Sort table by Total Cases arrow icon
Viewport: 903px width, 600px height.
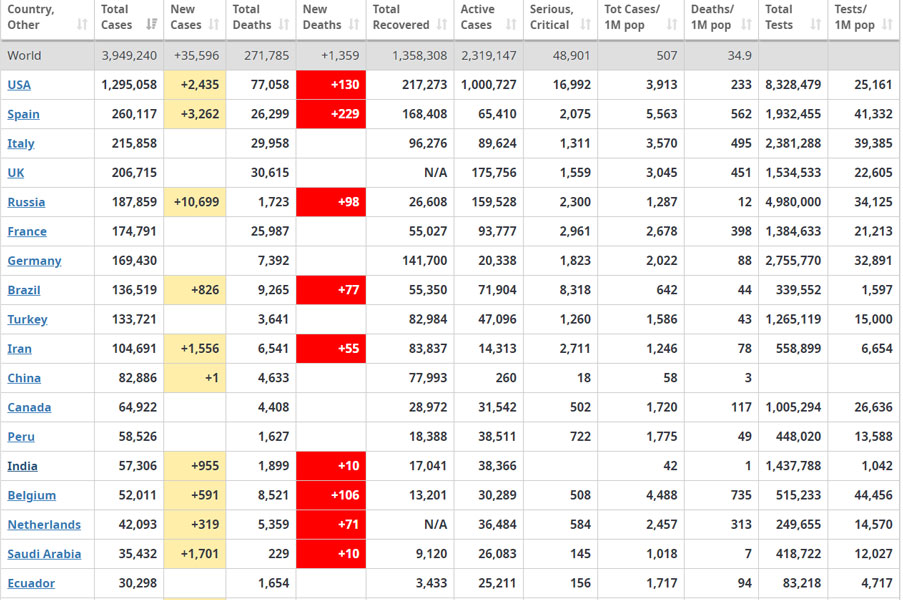click(152, 25)
